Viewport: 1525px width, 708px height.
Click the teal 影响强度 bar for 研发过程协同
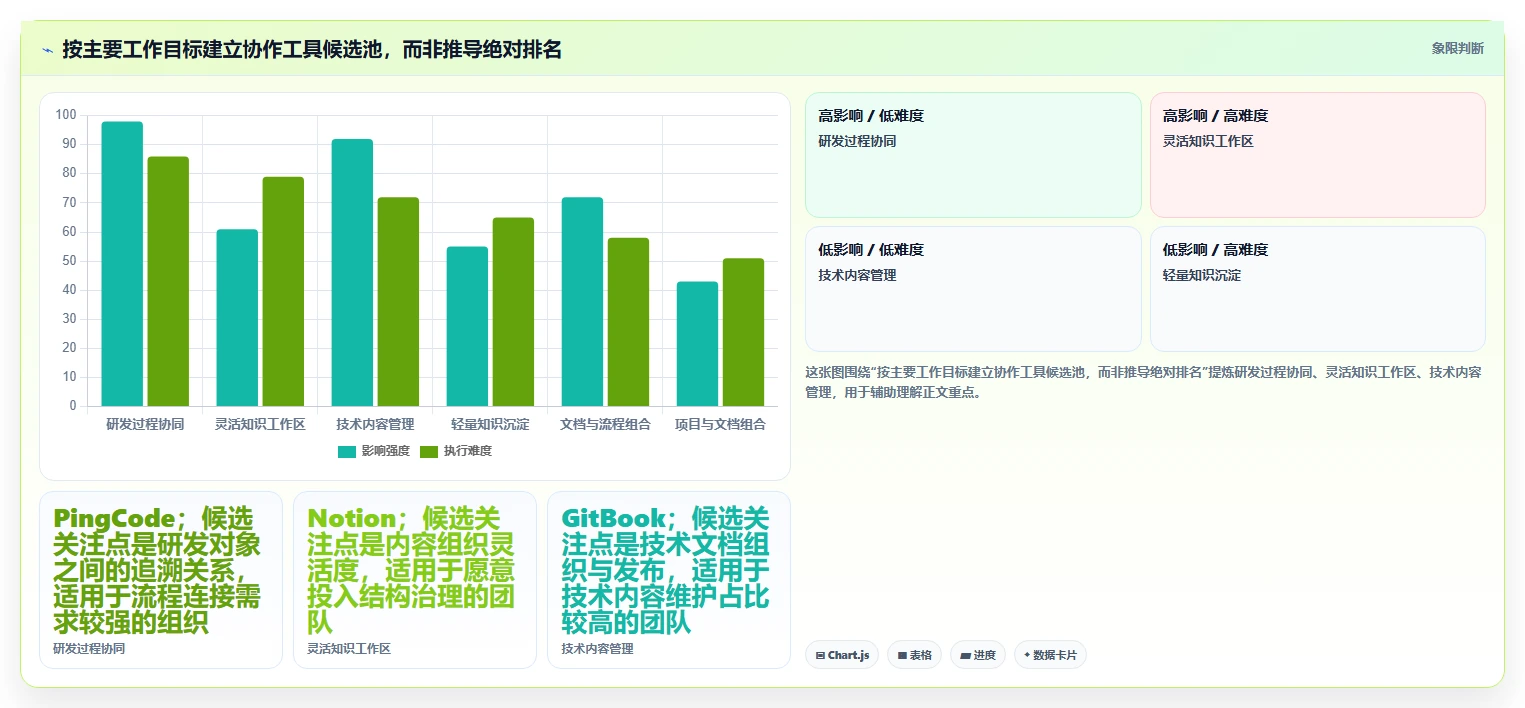(x=122, y=264)
